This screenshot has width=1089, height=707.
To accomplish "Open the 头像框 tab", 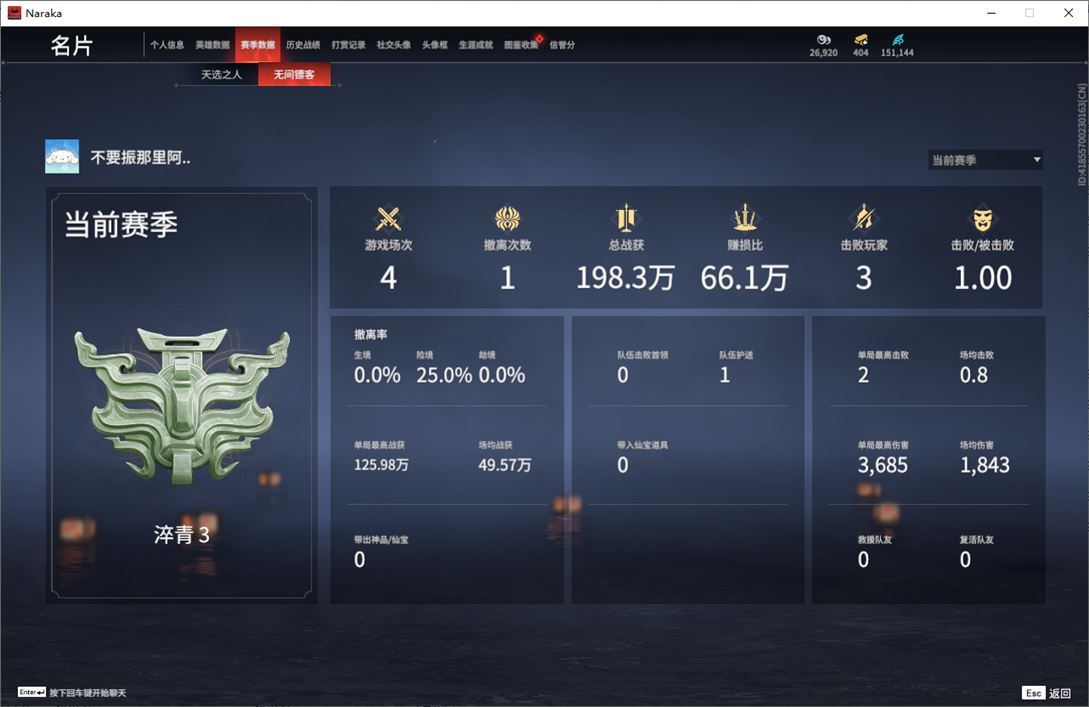I will tap(435, 45).
